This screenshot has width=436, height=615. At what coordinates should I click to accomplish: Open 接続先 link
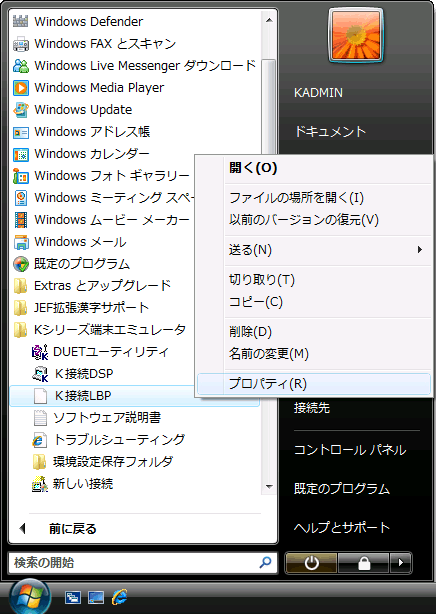coord(312,408)
